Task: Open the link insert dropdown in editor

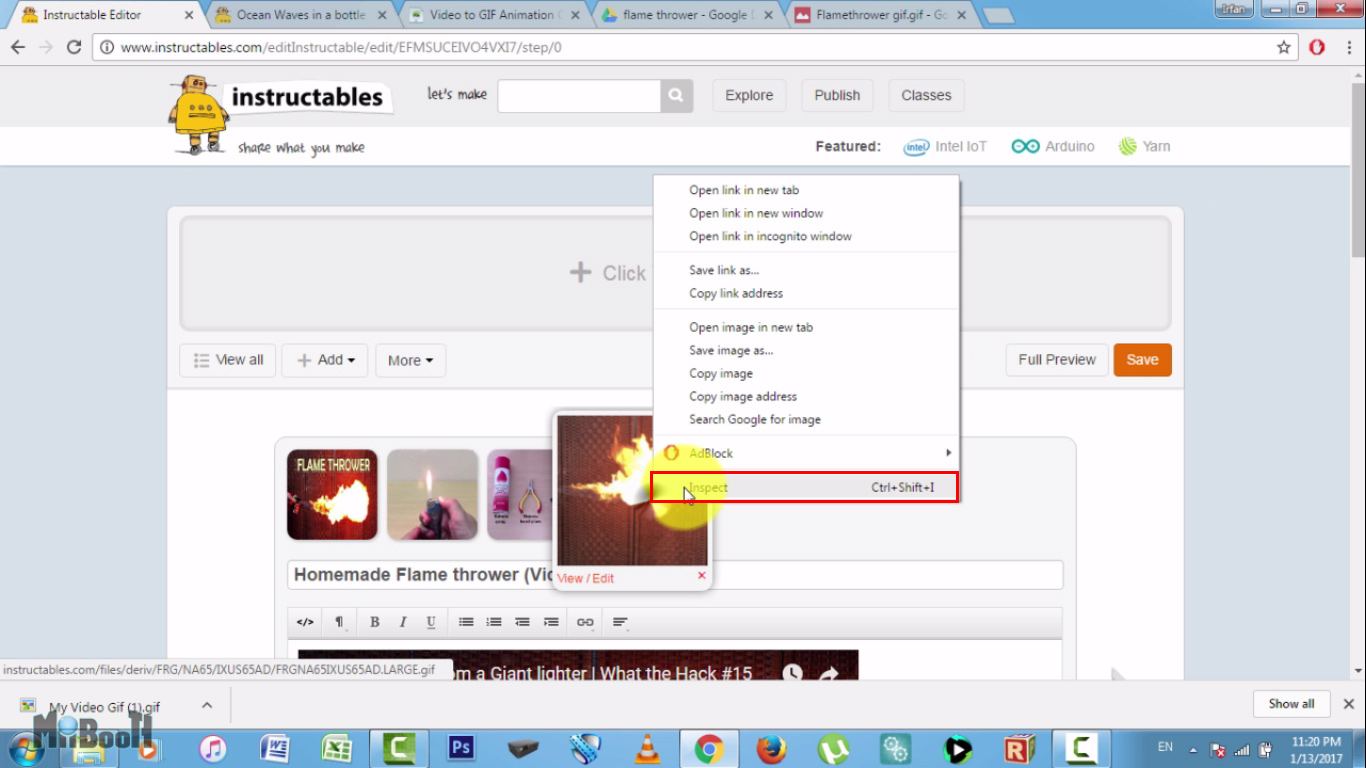Action: point(586,622)
